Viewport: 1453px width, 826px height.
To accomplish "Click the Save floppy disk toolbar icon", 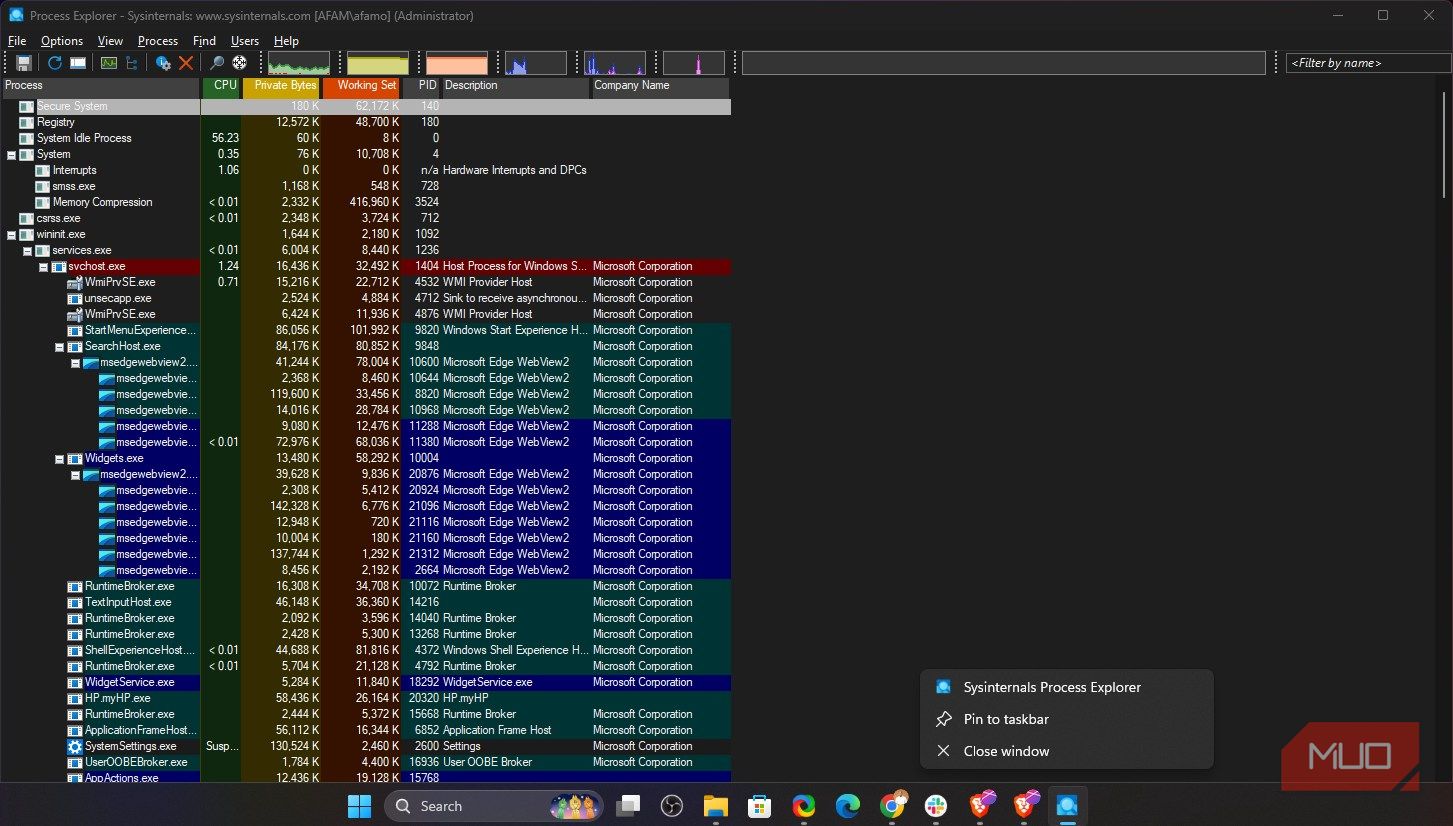I will click(x=24, y=63).
